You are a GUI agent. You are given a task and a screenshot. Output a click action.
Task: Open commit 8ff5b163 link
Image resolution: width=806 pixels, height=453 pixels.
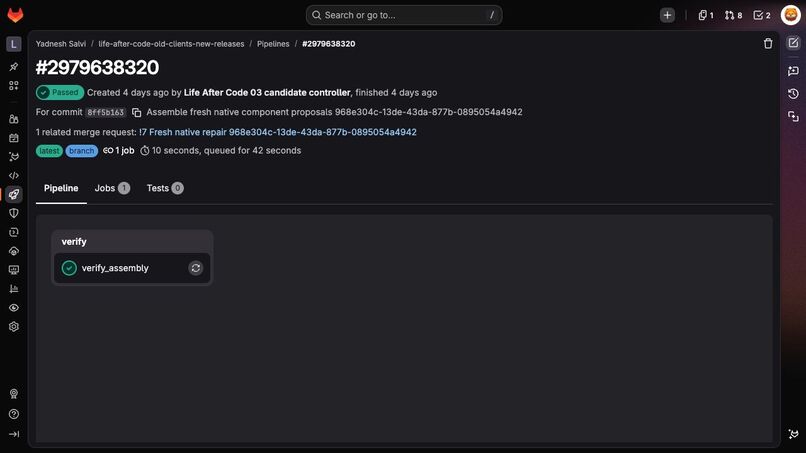105,112
